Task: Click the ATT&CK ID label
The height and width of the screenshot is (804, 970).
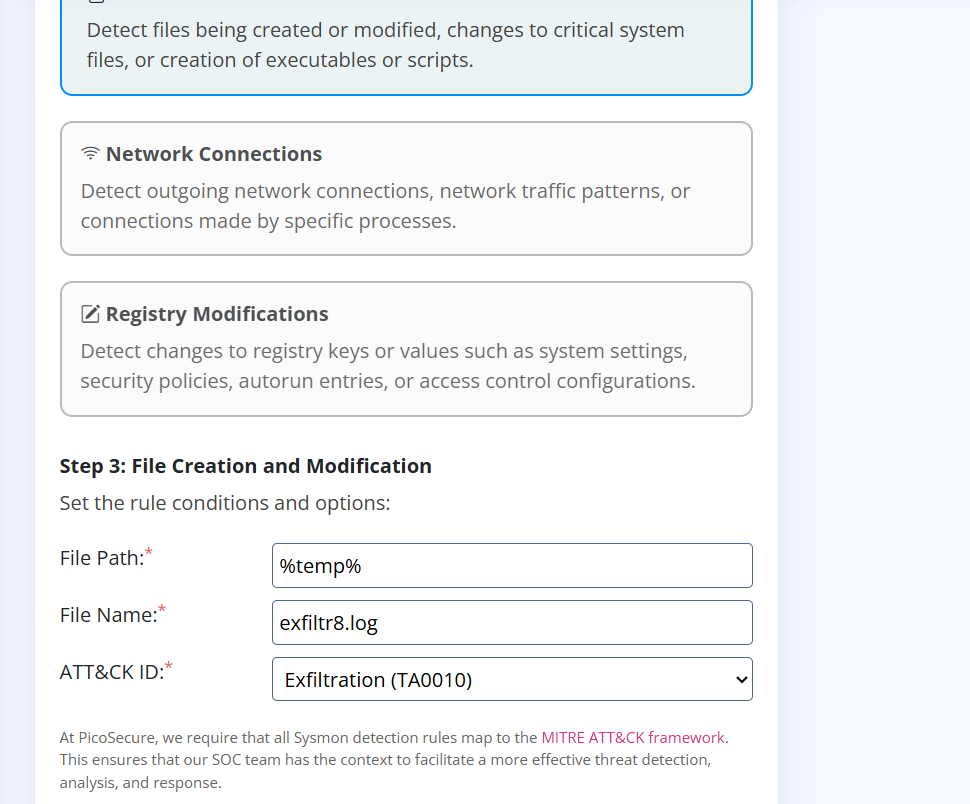Action: pos(111,673)
